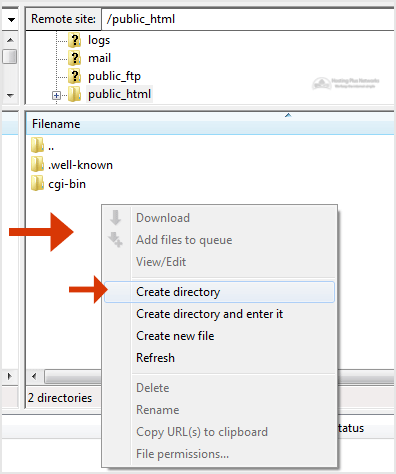Click the public_html folder icon in tree
396x474 pixels.
75,94
